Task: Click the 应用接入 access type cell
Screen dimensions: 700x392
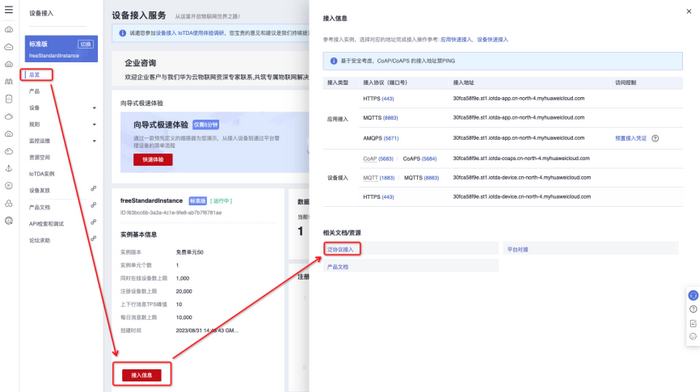Action: tap(338, 119)
